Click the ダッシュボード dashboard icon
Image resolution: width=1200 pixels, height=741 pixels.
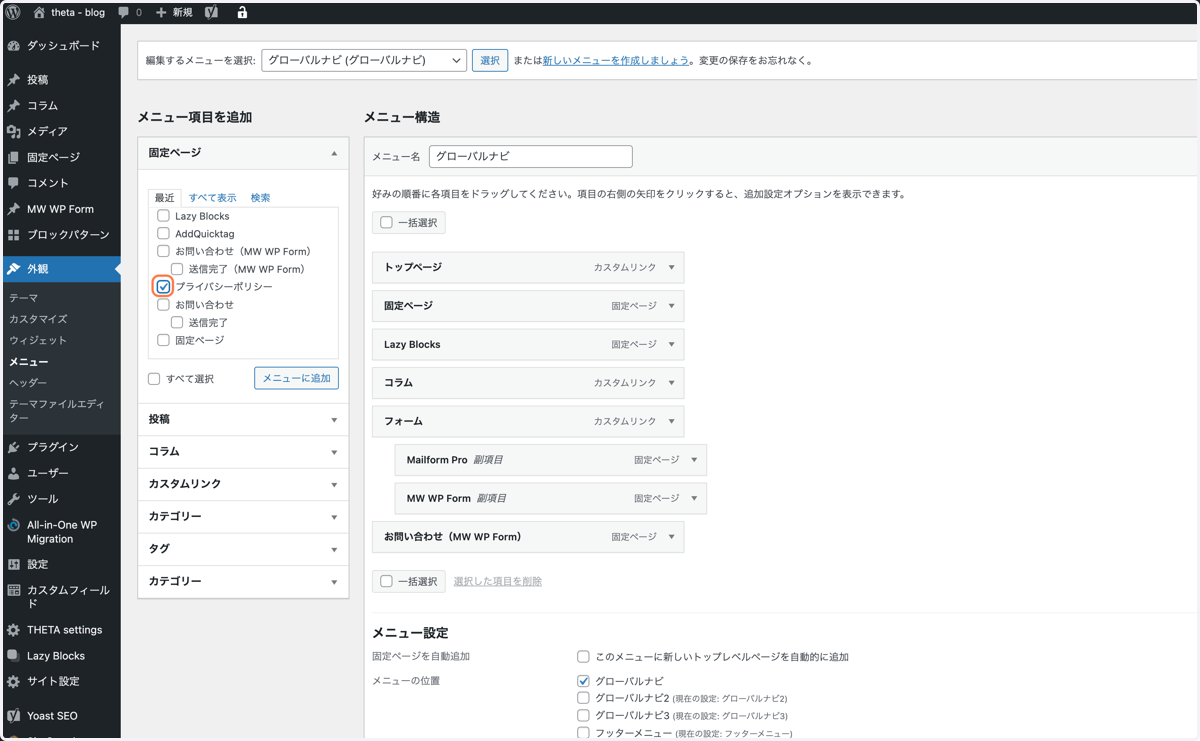click(x=13, y=46)
